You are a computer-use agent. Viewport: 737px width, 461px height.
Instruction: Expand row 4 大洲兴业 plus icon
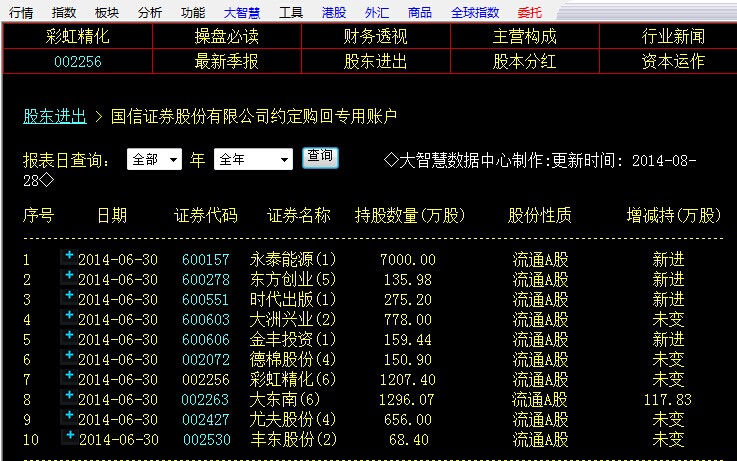[69, 315]
